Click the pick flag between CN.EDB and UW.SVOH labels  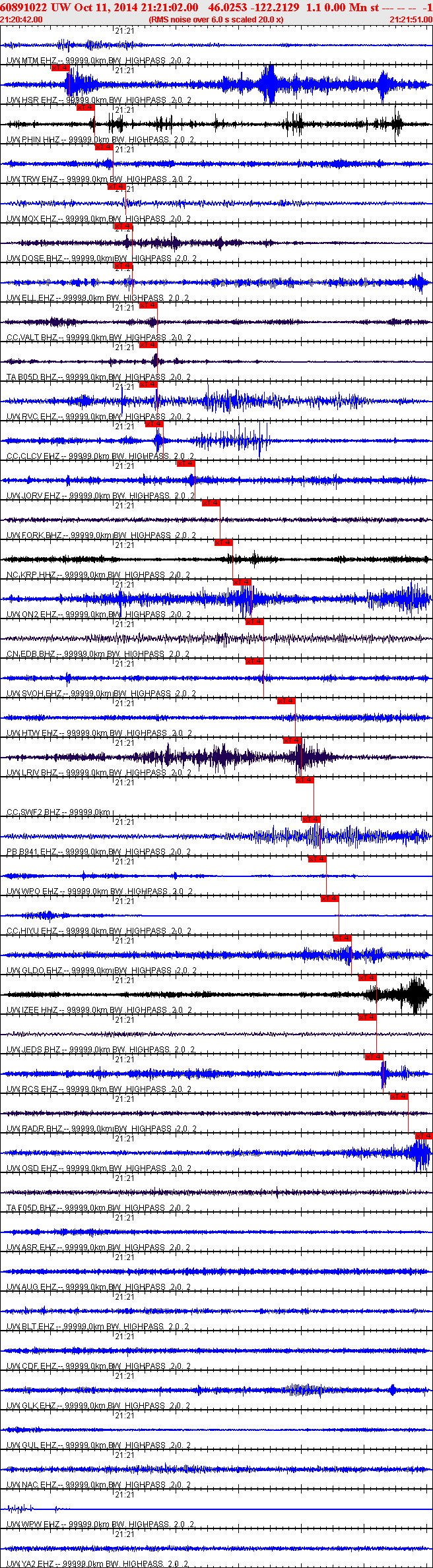(255, 661)
